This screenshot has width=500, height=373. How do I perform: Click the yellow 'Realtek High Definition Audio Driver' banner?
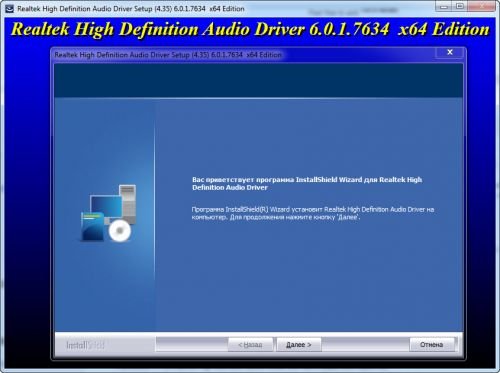click(x=250, y=29)
